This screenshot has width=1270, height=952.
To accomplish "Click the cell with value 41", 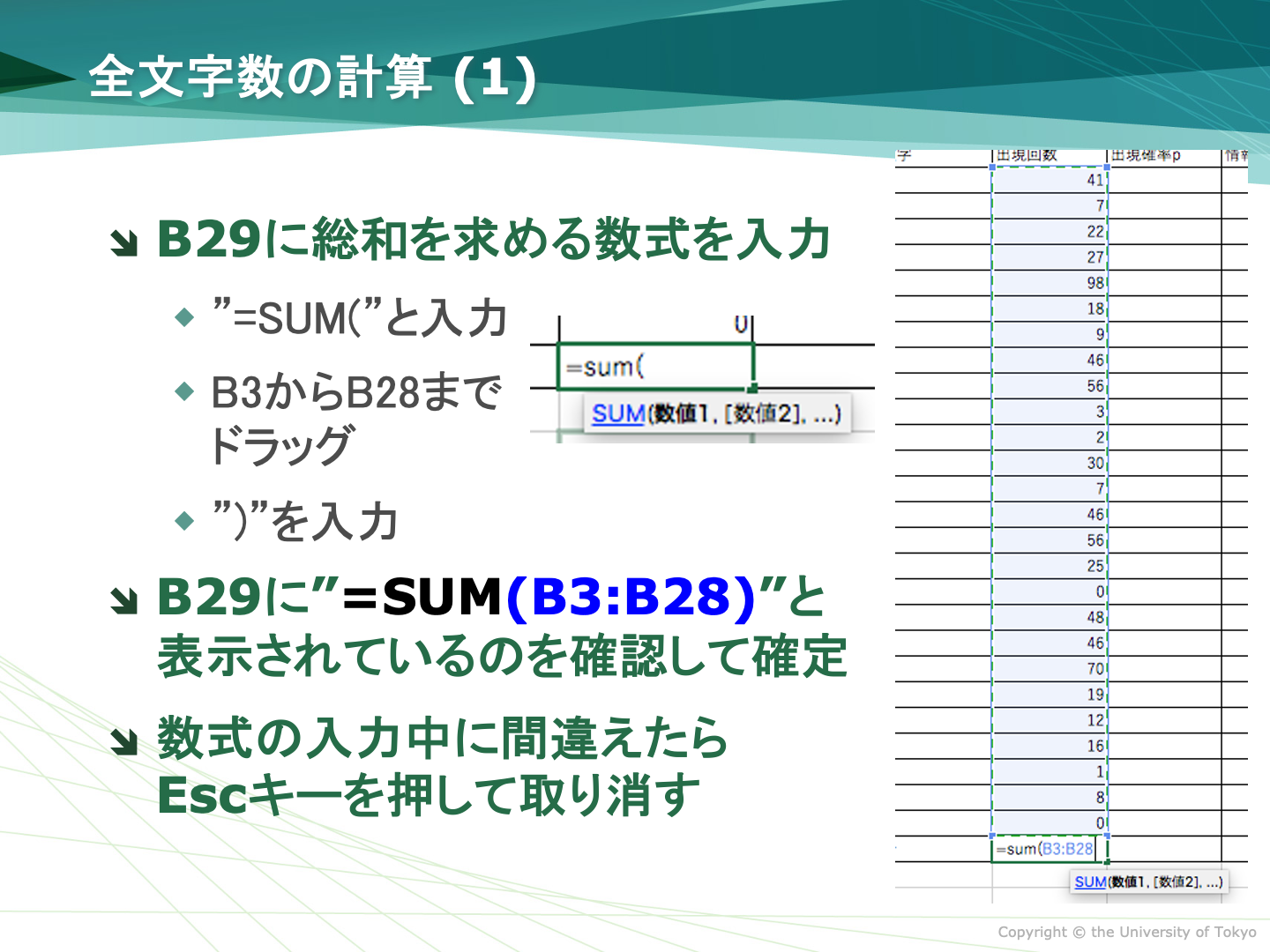I will coord(1050,180).
